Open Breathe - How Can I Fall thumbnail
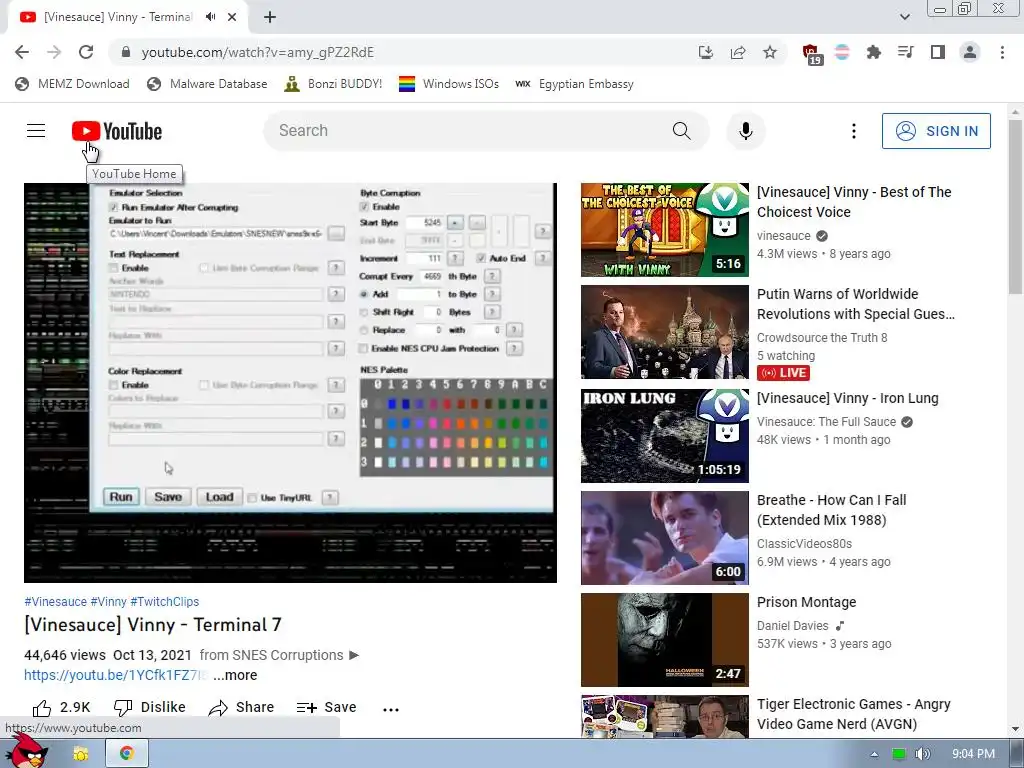This screenshot has width=1024, height=768. (665, 538)
